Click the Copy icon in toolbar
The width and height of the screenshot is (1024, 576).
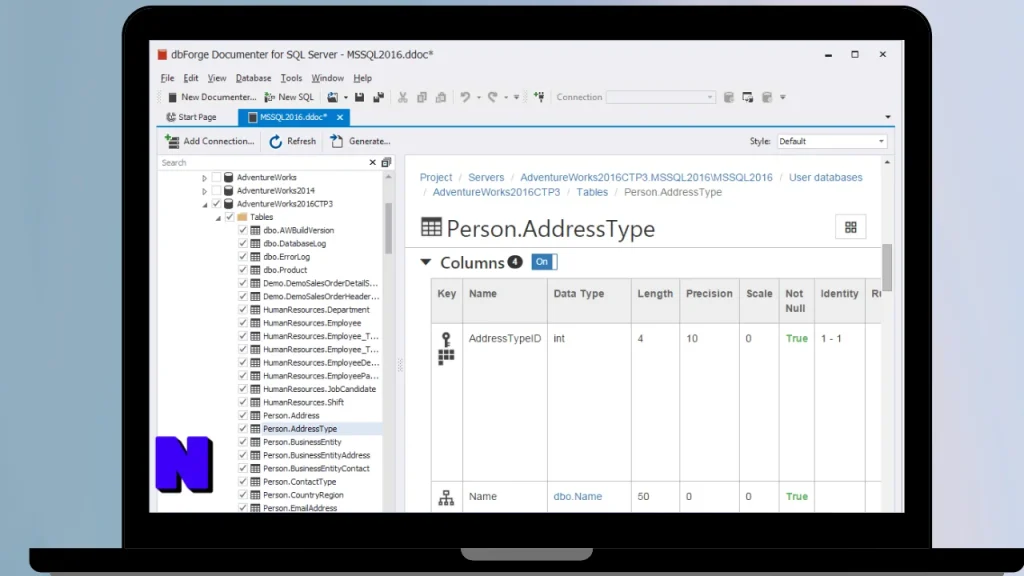coord(422,97)
